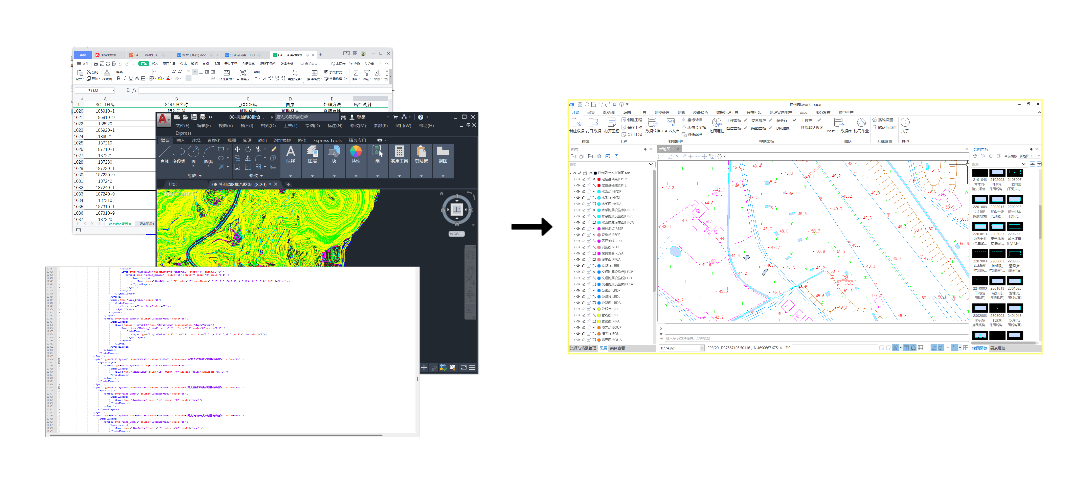
Task: Select the first bottom tab under layer tree
Action: [583, 348]
